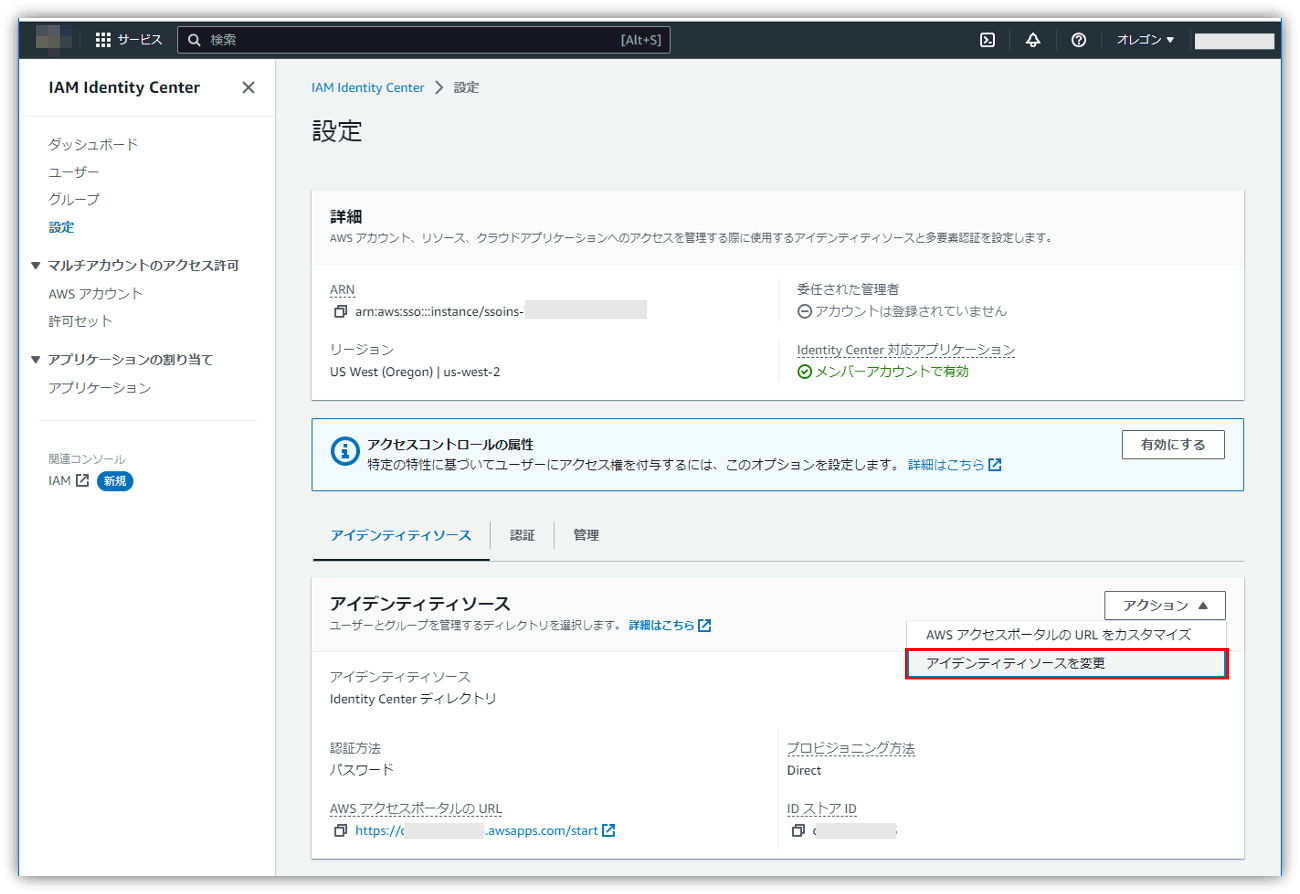Click the Identity Center ディレクトリ value
This screenshot has width=1300, height=894.
tap(413, 699)
